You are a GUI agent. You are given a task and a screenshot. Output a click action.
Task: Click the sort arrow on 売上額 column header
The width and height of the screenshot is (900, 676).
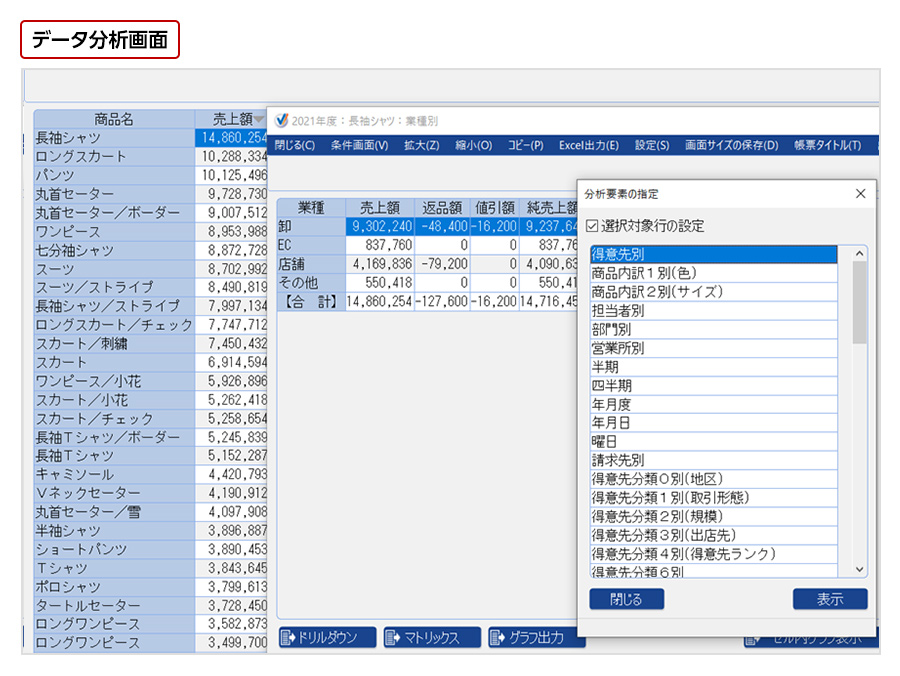(x=259, y=119)
